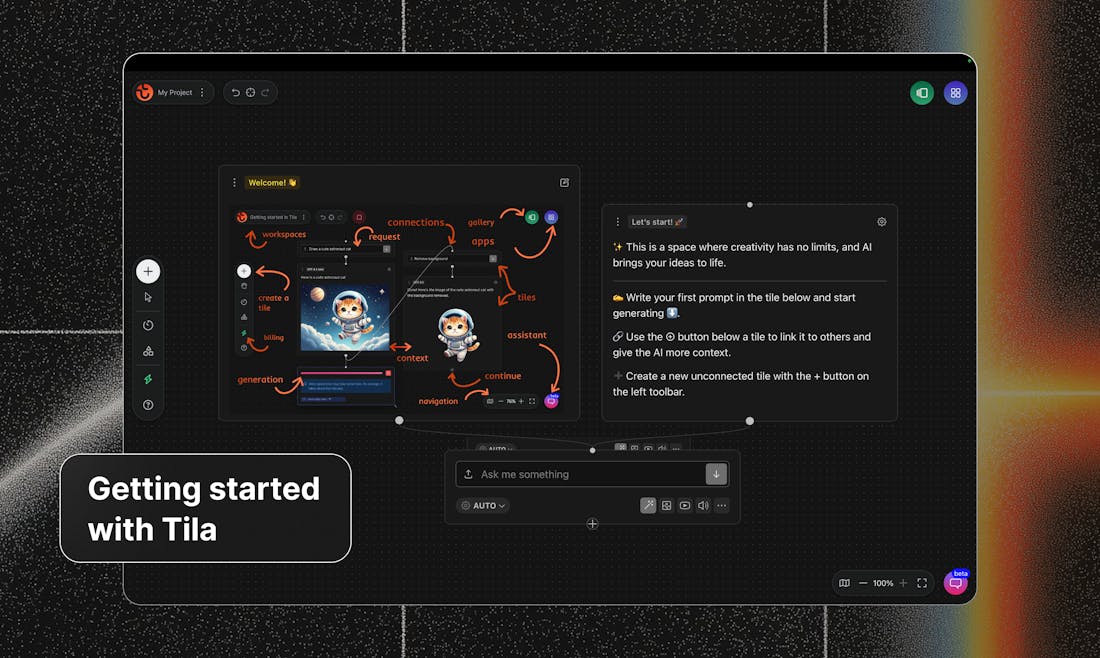The image size is (1100, 658).
Task: Click the Let's start tile bottom connection dot
Action: (750, 421)
